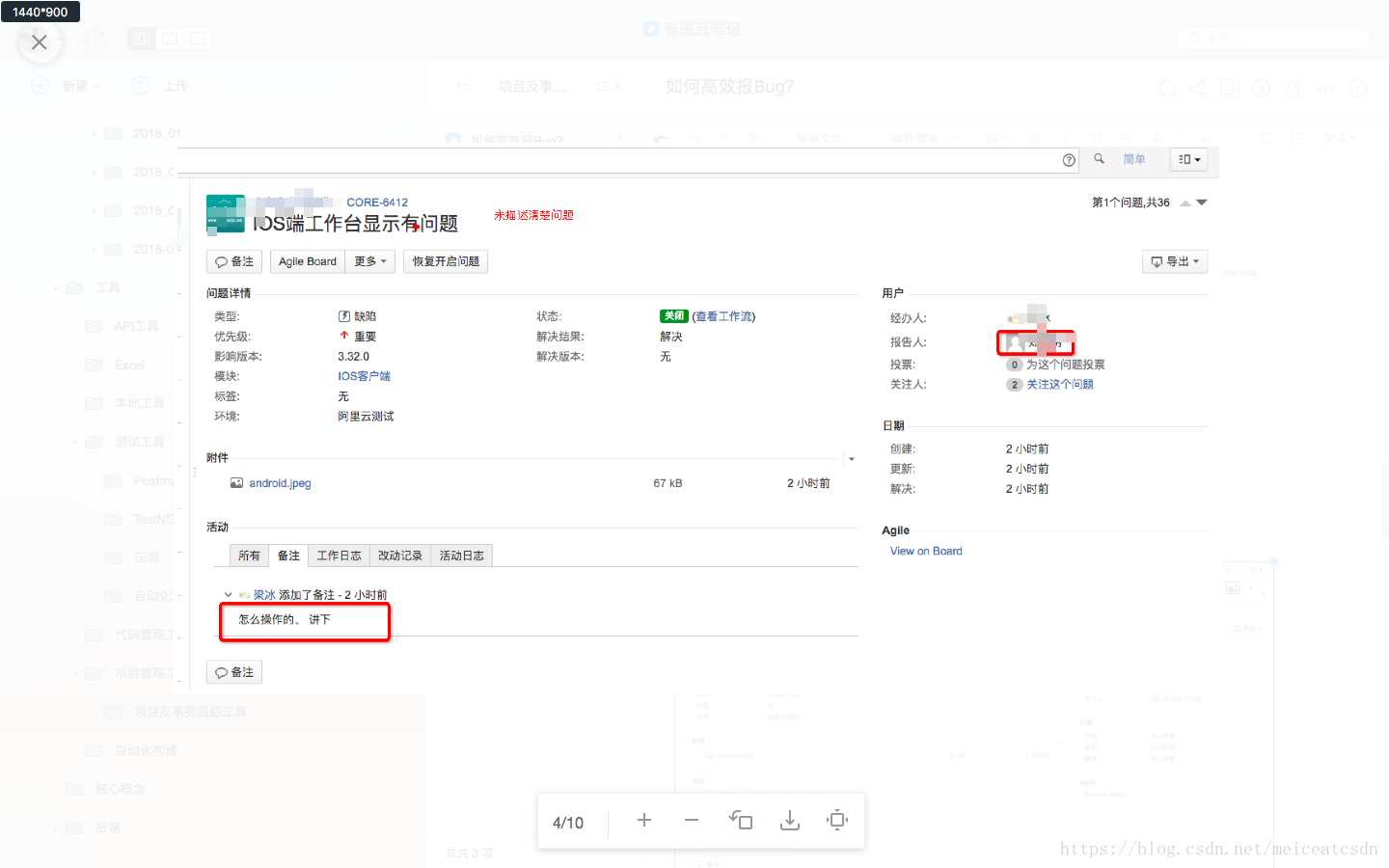
Task: Go to the next issue with the down arrow
Action: coord(1202,203)
